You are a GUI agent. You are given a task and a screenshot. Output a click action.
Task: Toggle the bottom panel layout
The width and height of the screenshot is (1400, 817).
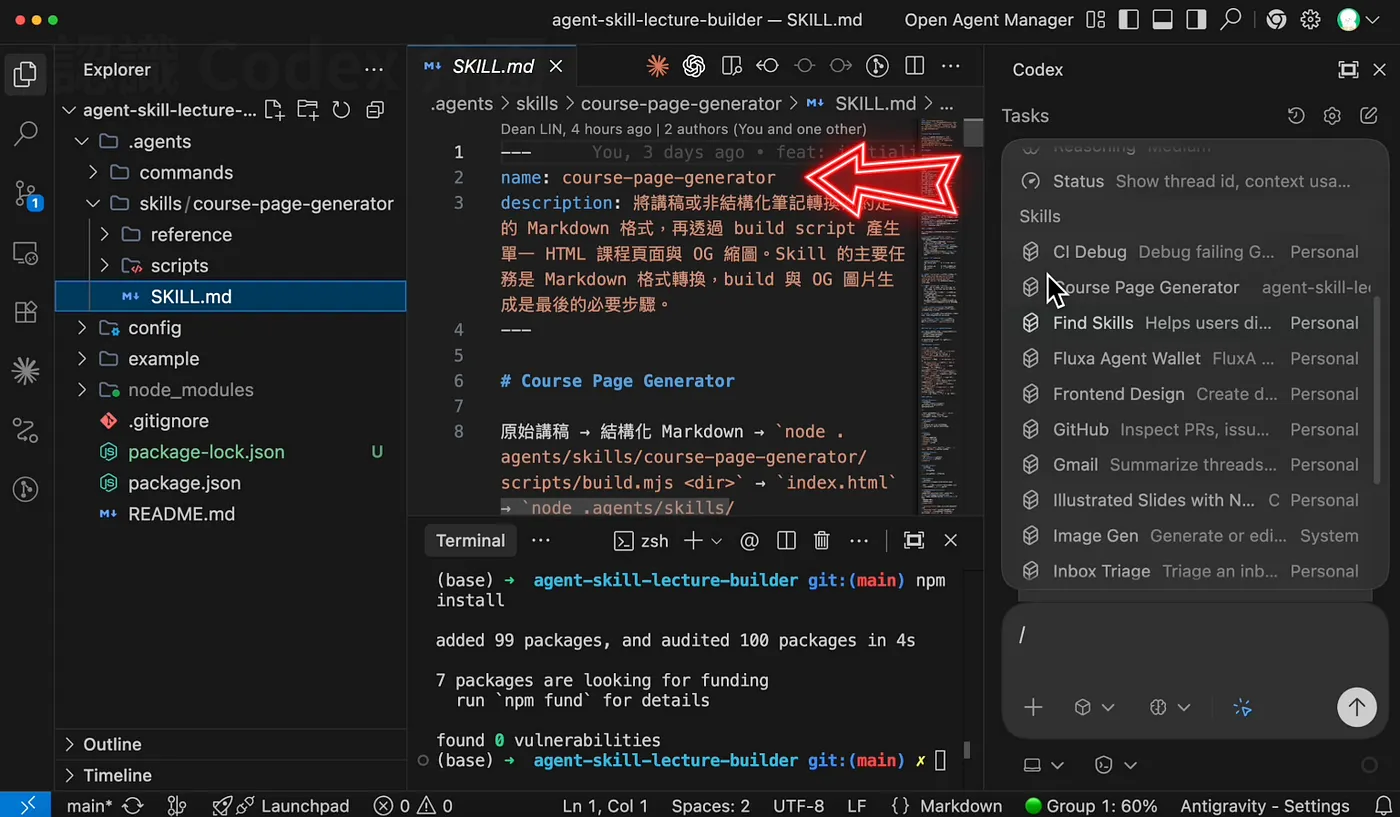click(1162, 20)
